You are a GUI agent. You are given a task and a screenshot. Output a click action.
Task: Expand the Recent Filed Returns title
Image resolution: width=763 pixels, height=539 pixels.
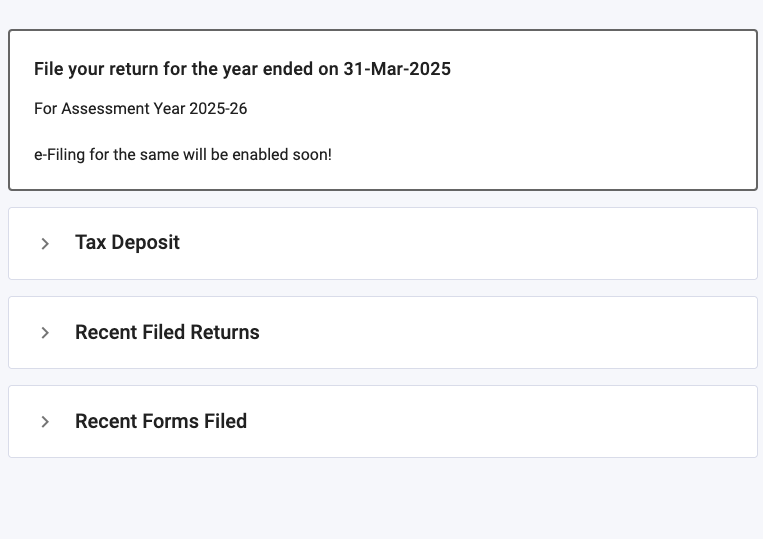[x=167, y=333]
